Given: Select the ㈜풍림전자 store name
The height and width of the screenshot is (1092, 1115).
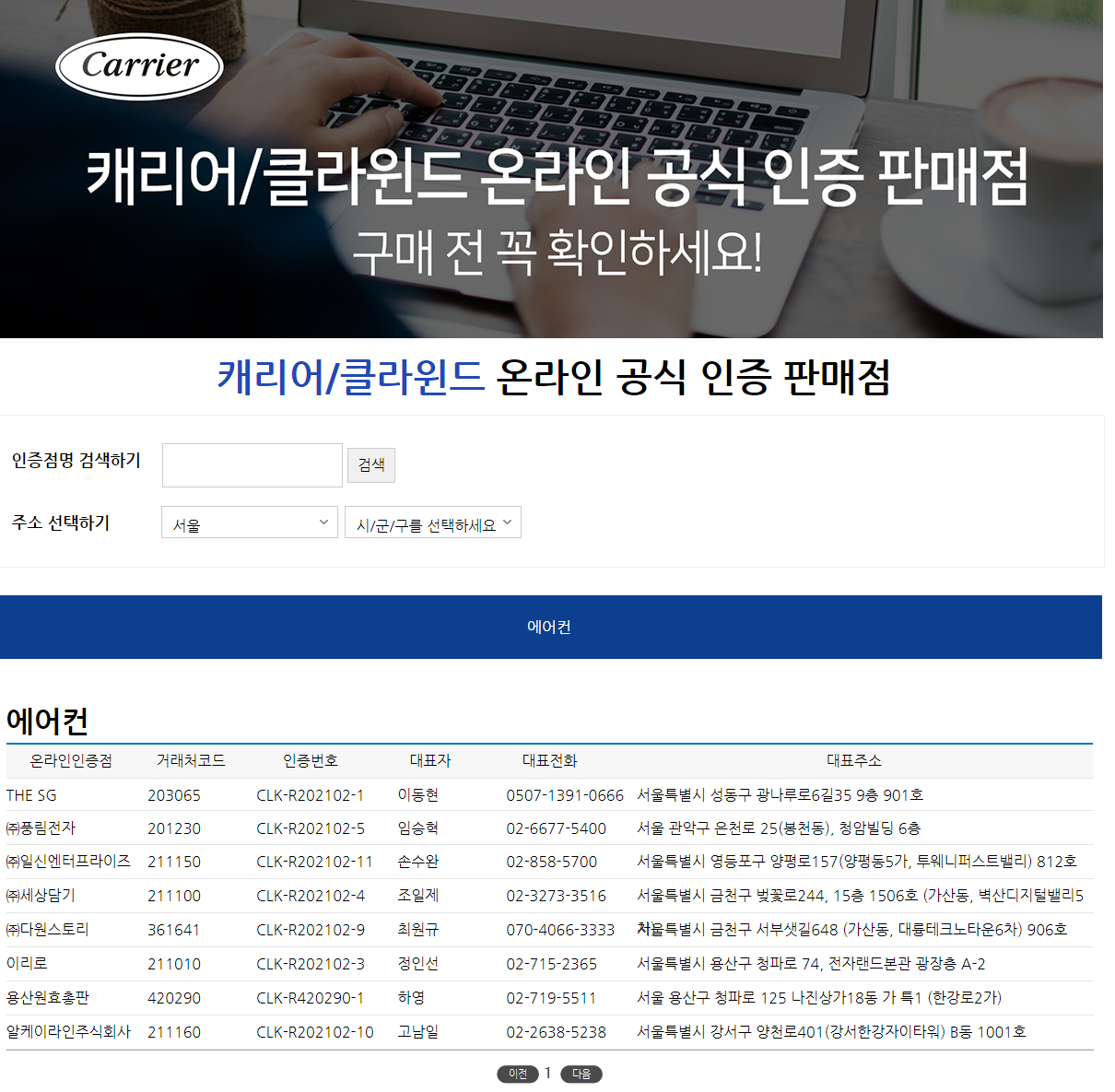Looking at the screenshot, I should click(x=41, y=828).
